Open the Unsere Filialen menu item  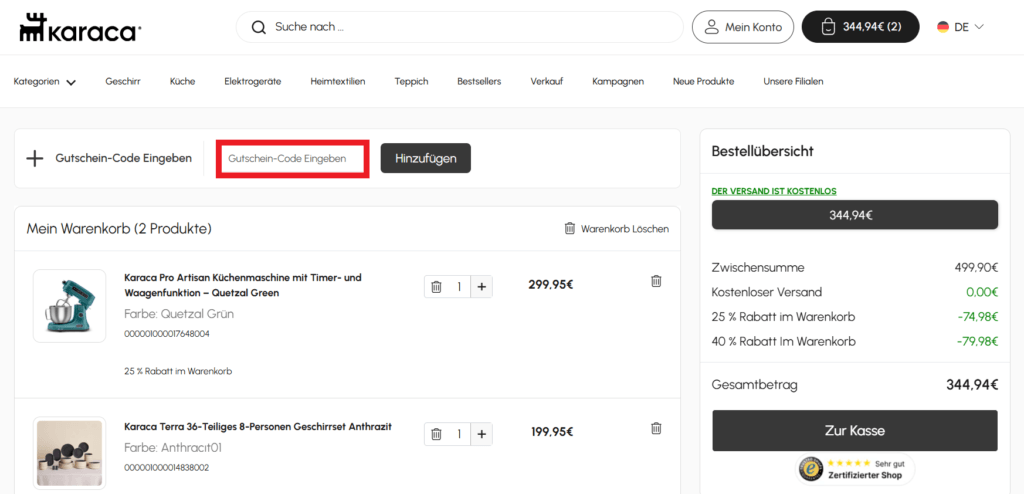pyautogui.click(x=793, y=82)
